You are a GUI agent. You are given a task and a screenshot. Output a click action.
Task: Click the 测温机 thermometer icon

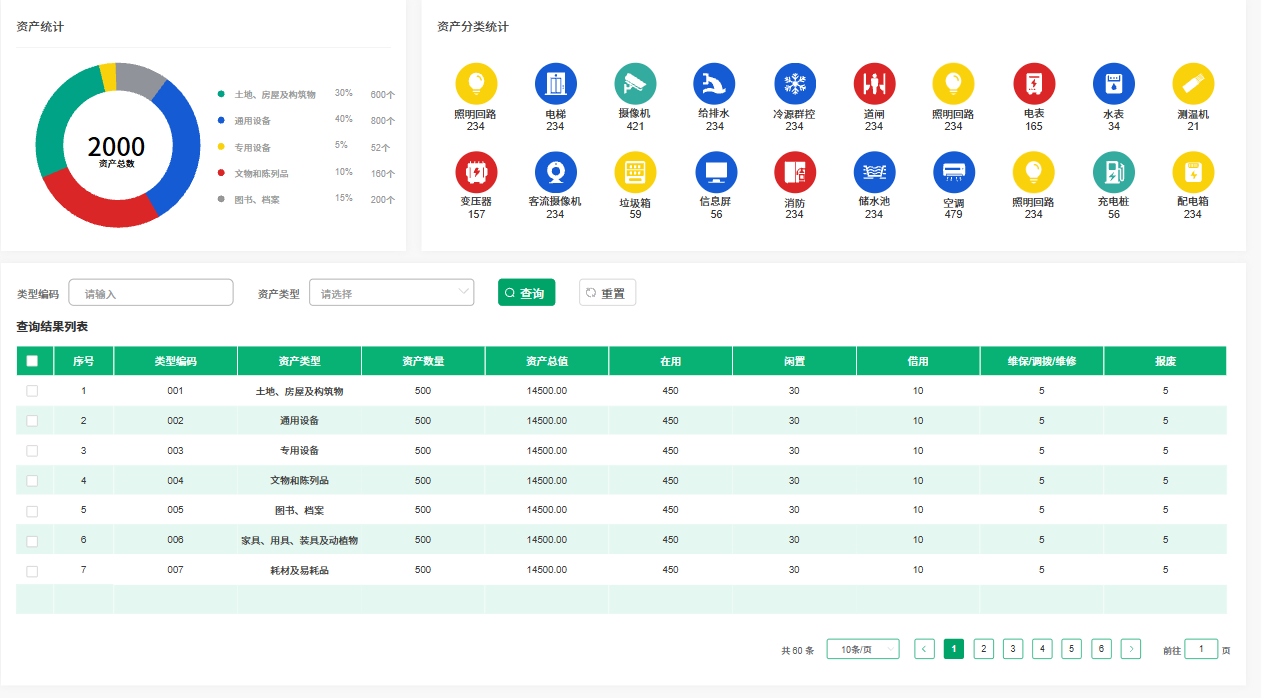tap(1193, 84)
